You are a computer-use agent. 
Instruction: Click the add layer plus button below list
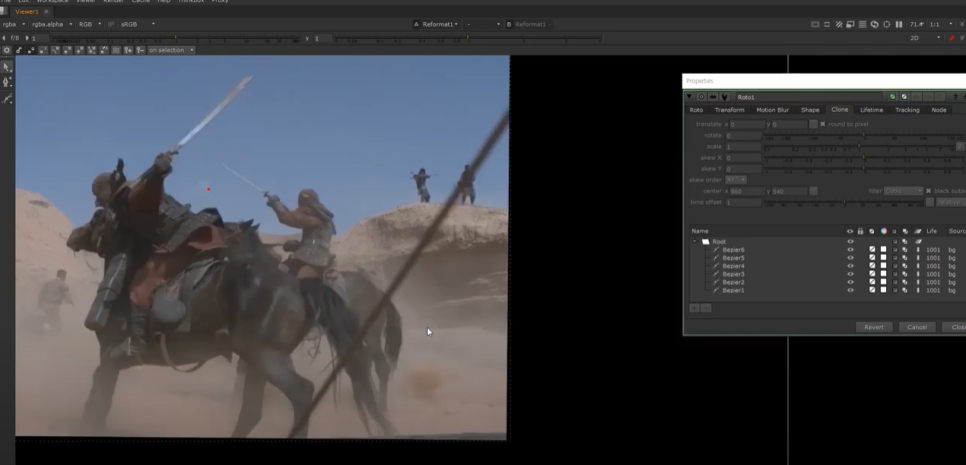[694, 307]
